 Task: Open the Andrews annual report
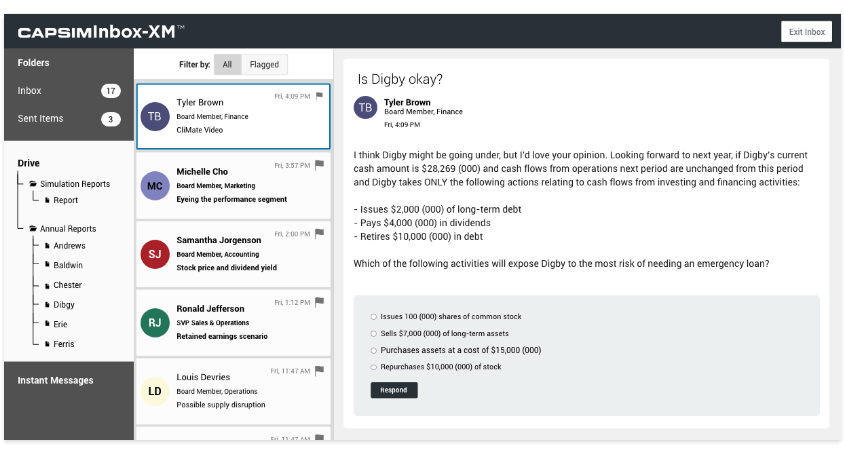69,246
